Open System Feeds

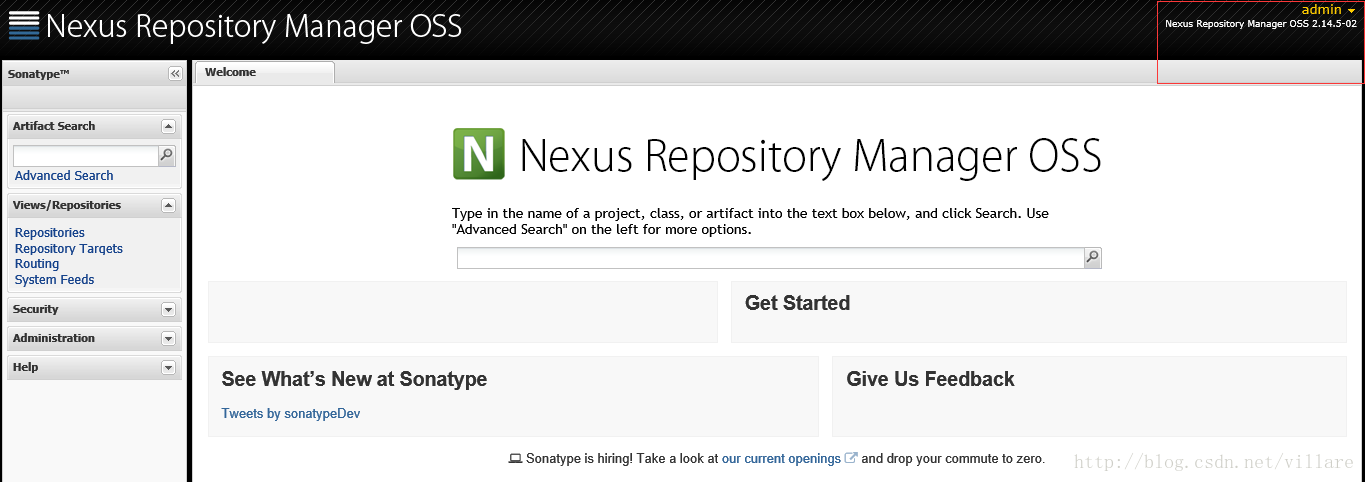click(55, 280)
